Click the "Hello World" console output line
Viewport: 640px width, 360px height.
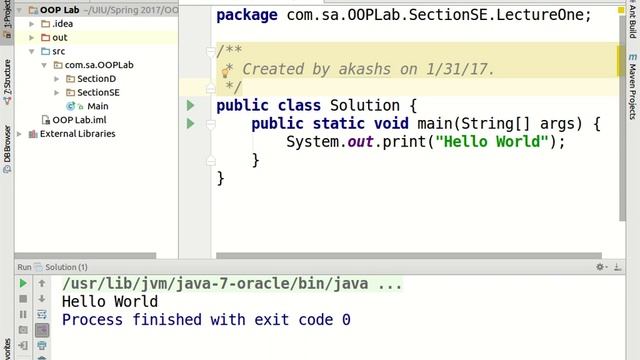click(x=110, y=302)
